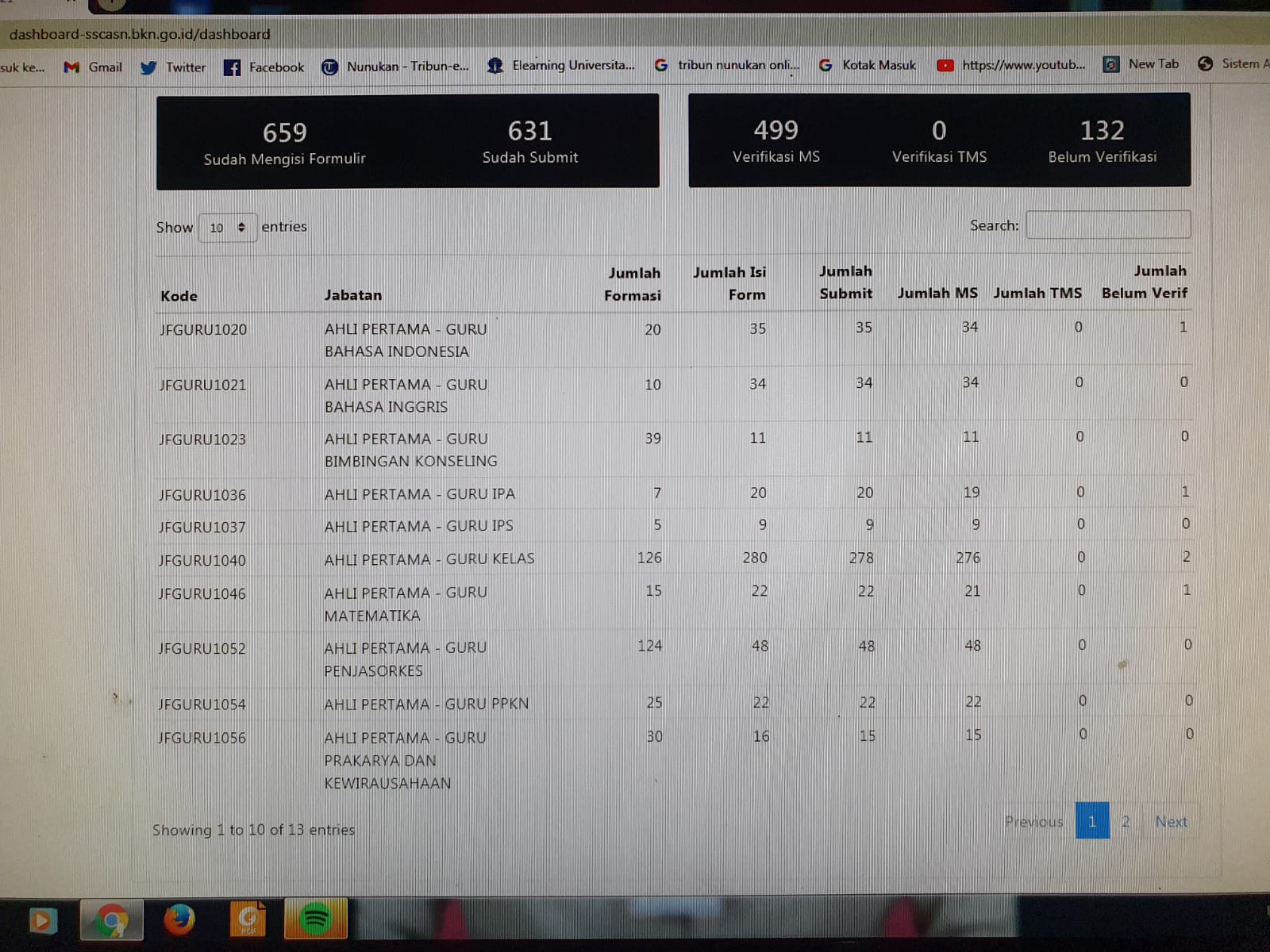Open the Kotak Masuk bookmark
Image resolution: width=1270 pixels, height=952 pixels.
pyautogui.click(x=868, y=65)
